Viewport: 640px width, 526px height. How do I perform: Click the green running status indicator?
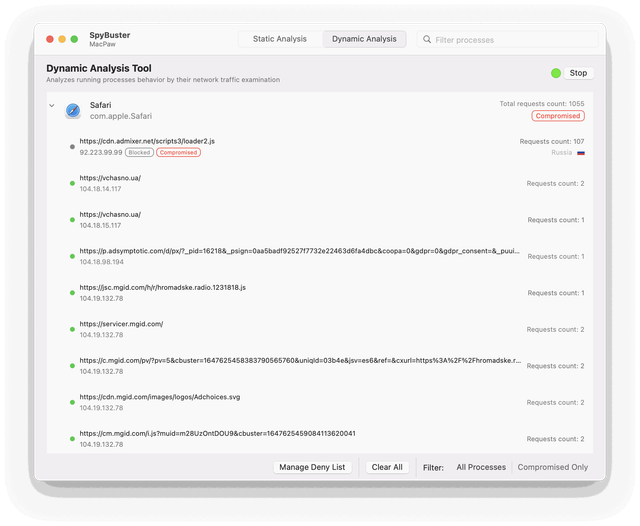pos(556,73)
